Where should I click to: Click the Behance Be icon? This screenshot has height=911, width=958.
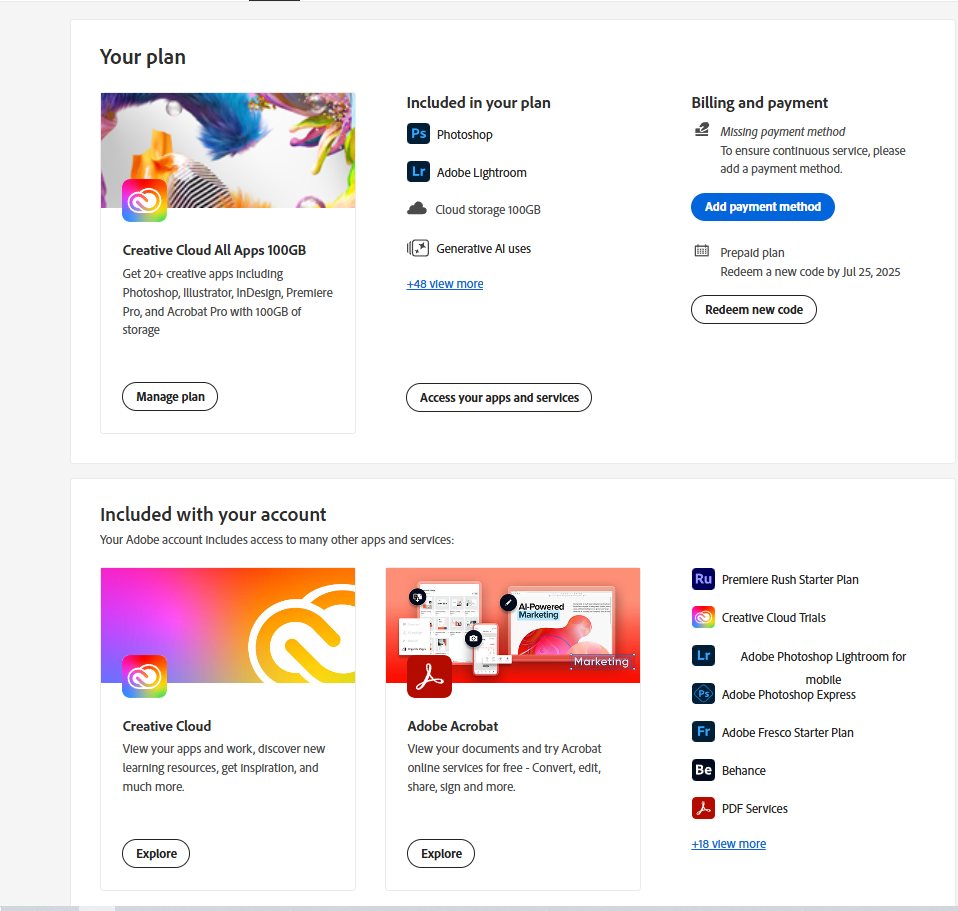(703, 770)
